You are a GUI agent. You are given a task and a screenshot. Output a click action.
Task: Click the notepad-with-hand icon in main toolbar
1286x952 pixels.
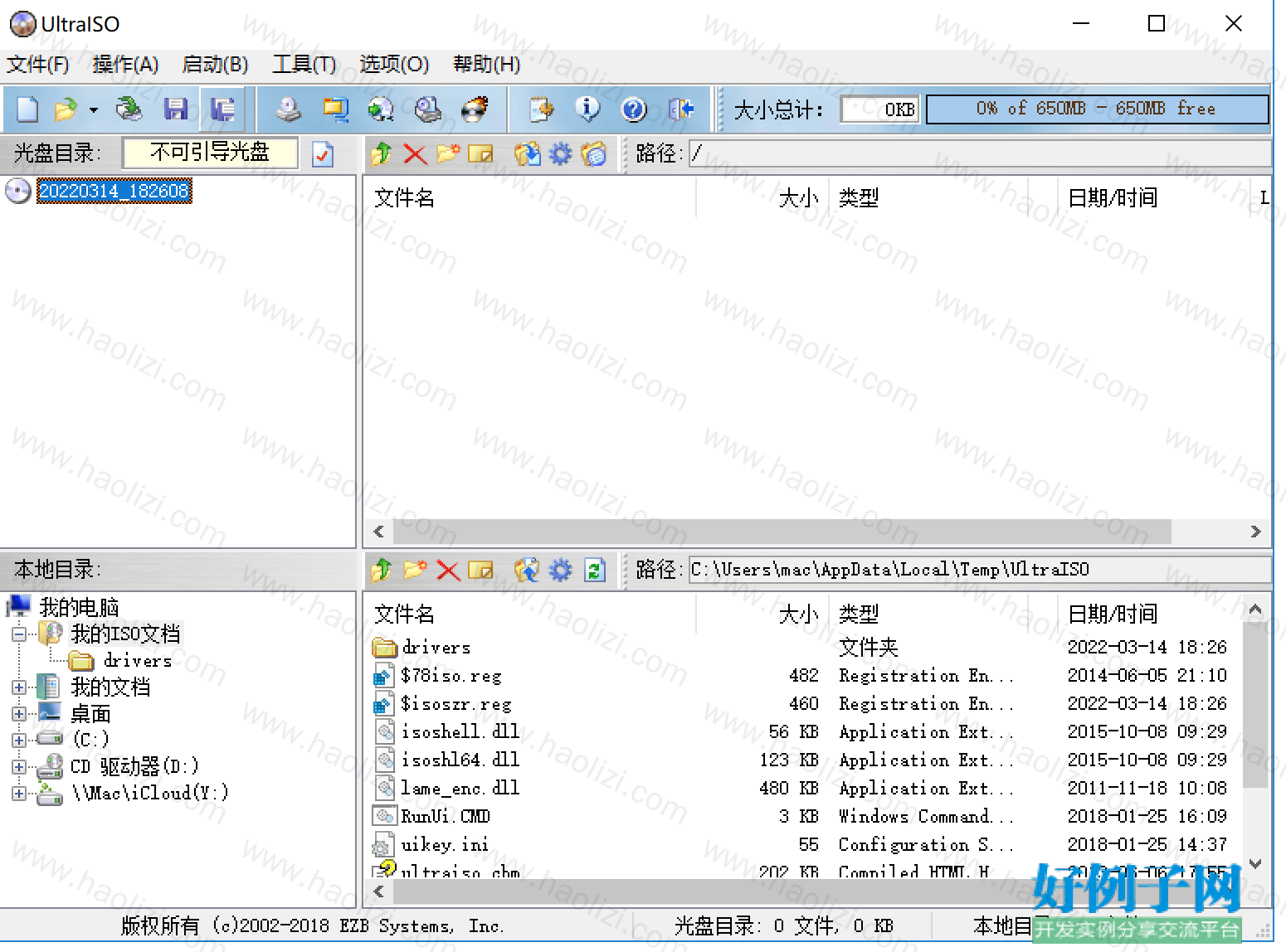point(541,109)
